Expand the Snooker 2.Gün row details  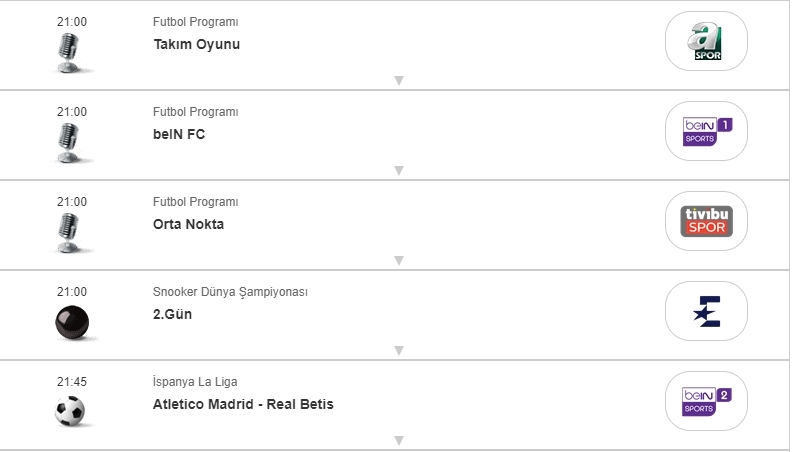398,351
